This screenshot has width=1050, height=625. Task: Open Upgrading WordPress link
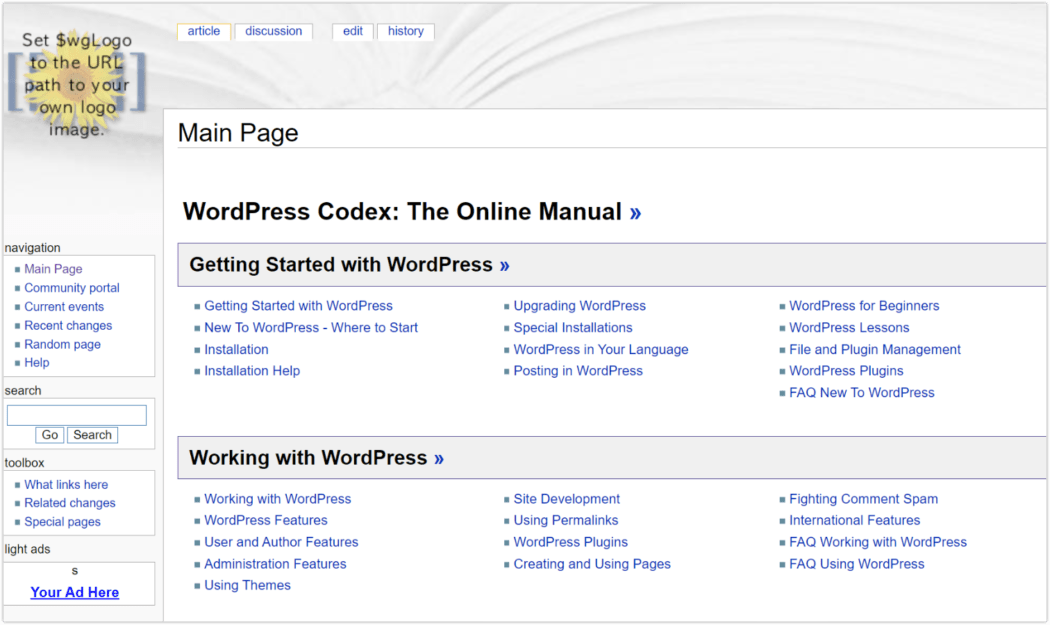(x=580, y=305)
